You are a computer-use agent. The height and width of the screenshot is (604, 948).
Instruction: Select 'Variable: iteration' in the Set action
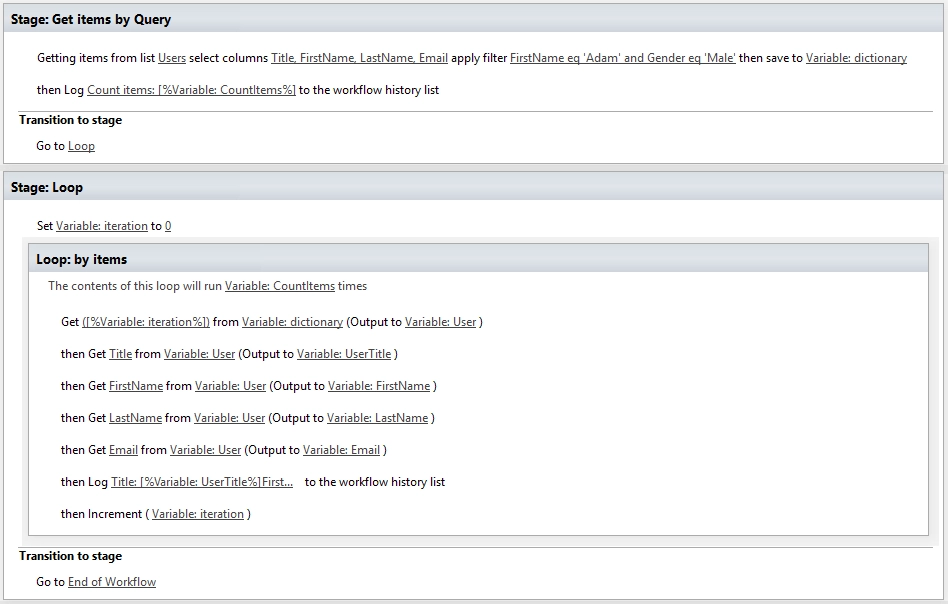(x=102, y=226)
